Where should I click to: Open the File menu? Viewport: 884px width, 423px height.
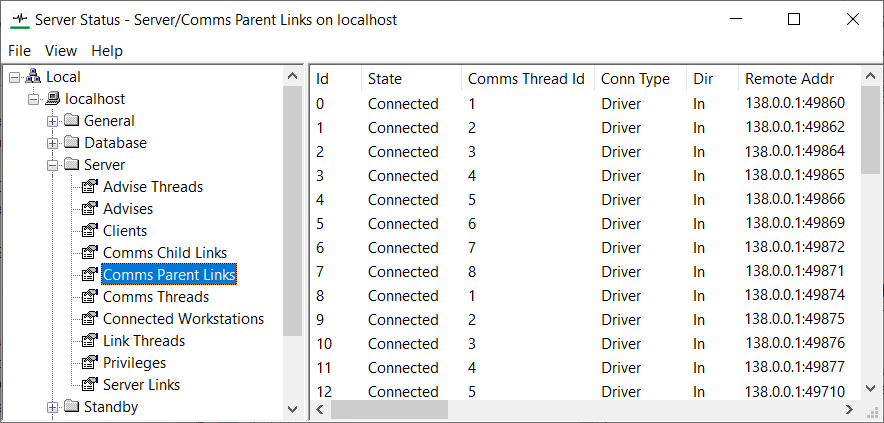click(x=19, y=51)
